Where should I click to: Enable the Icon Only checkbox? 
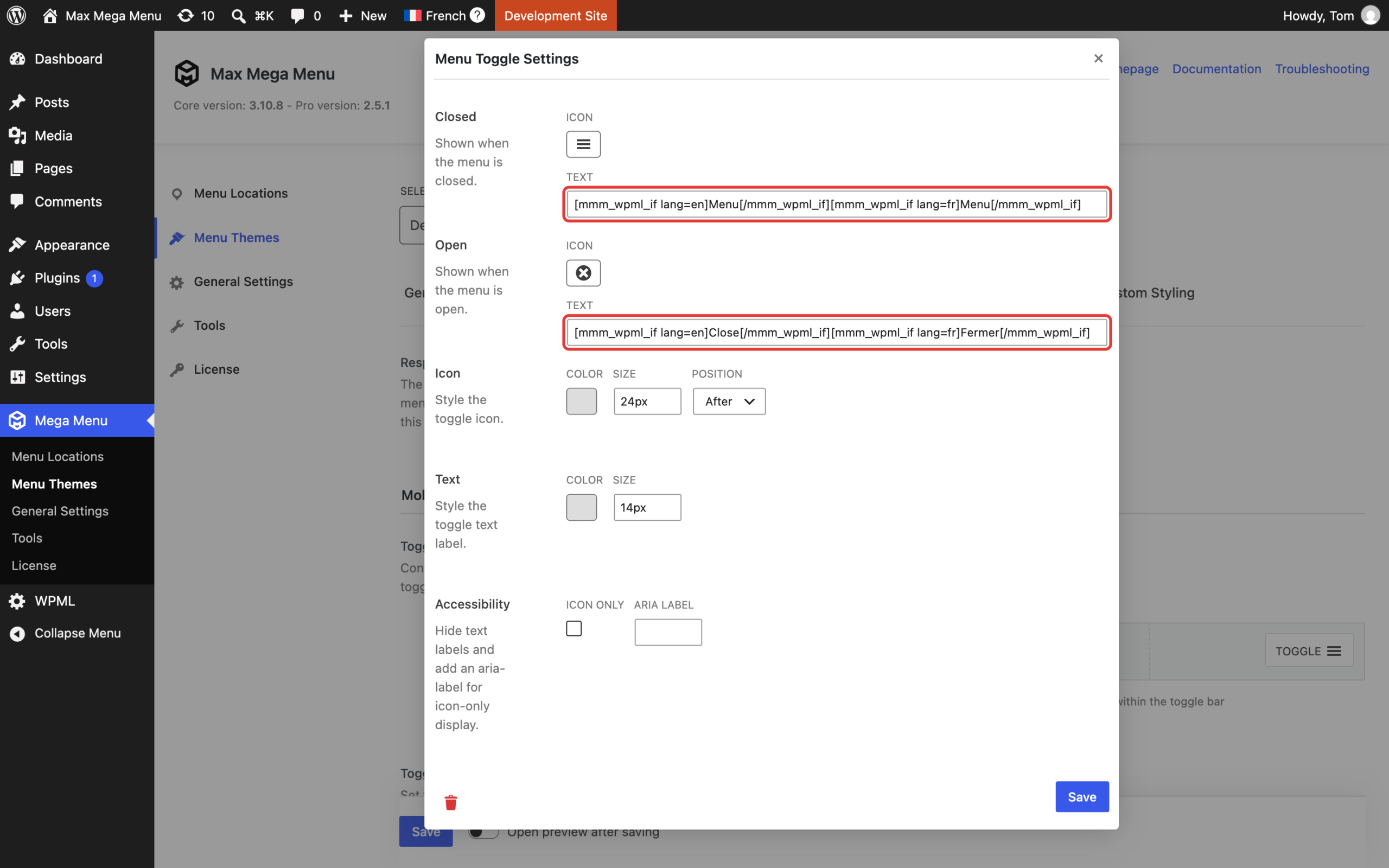click(574, 629)
